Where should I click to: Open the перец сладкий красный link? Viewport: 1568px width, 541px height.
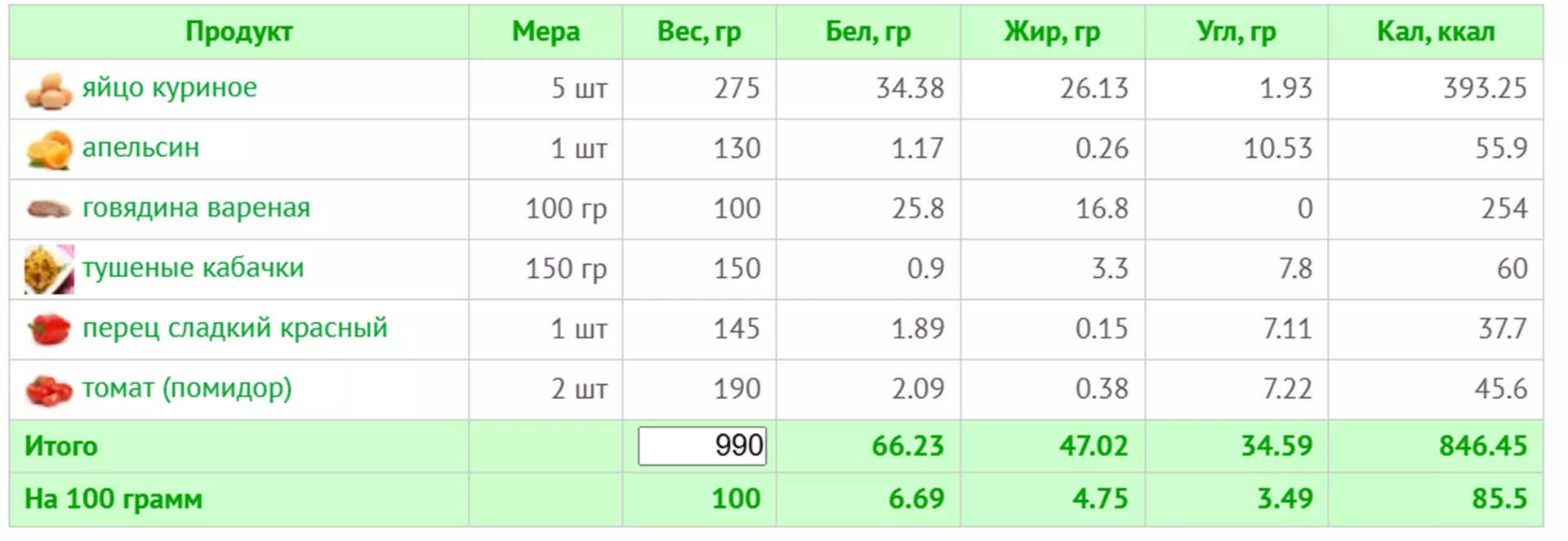234,328
